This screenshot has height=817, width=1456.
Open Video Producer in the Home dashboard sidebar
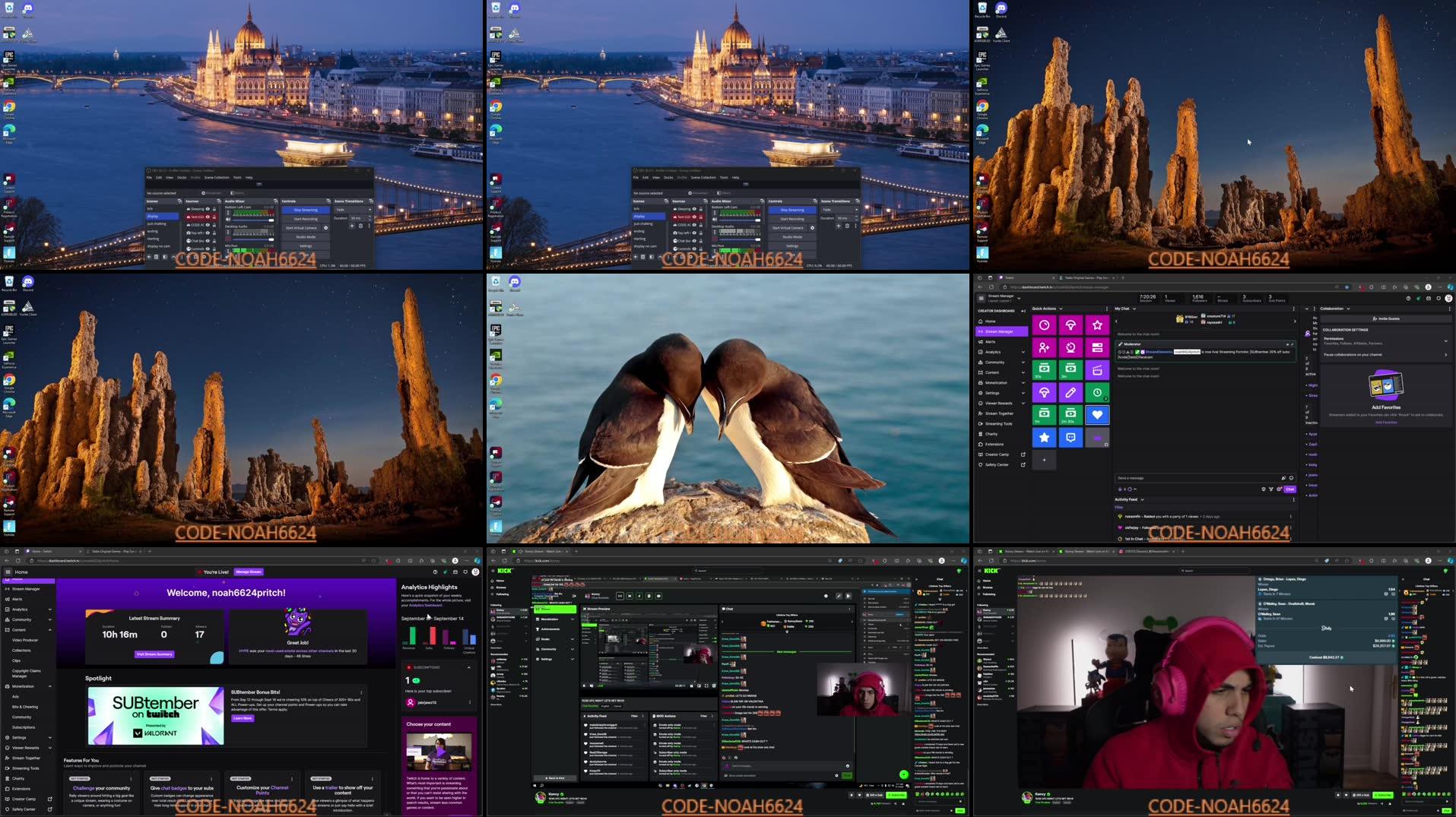point(25,640)
